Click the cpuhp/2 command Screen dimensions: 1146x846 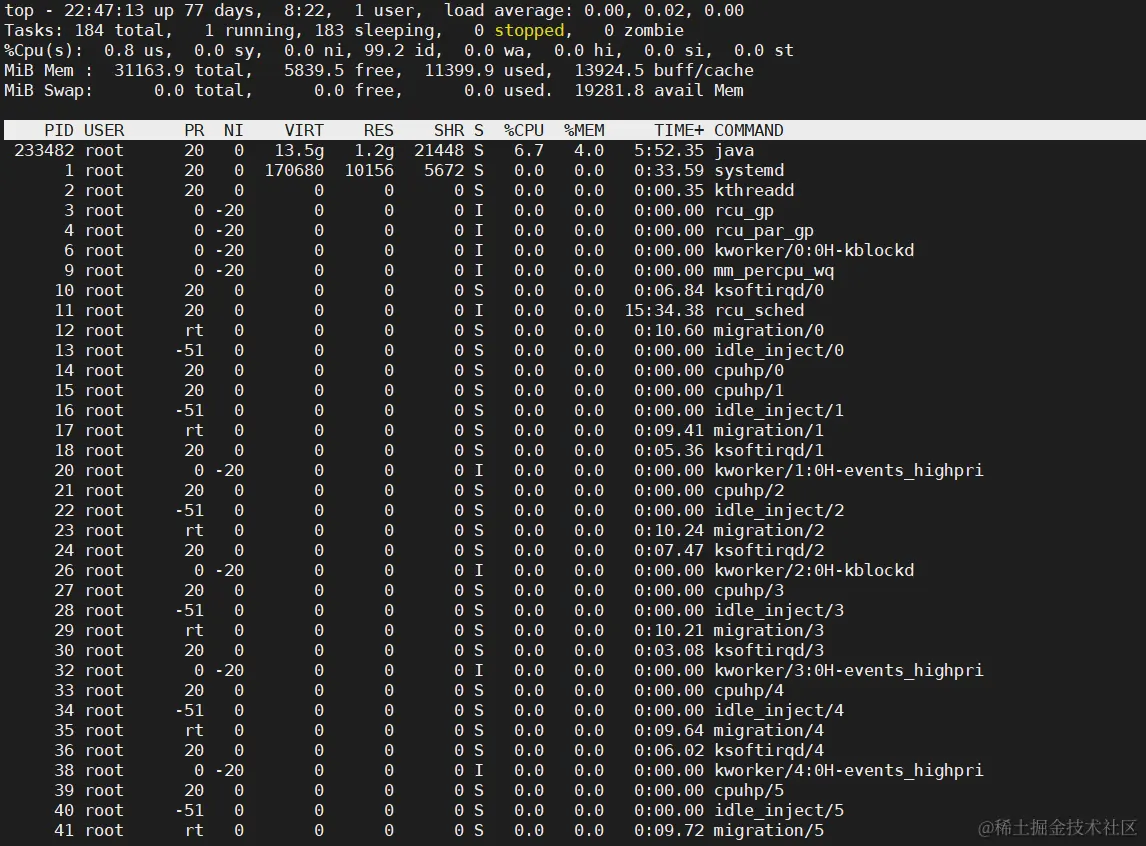pyautogui.click(x=749, y=490)
